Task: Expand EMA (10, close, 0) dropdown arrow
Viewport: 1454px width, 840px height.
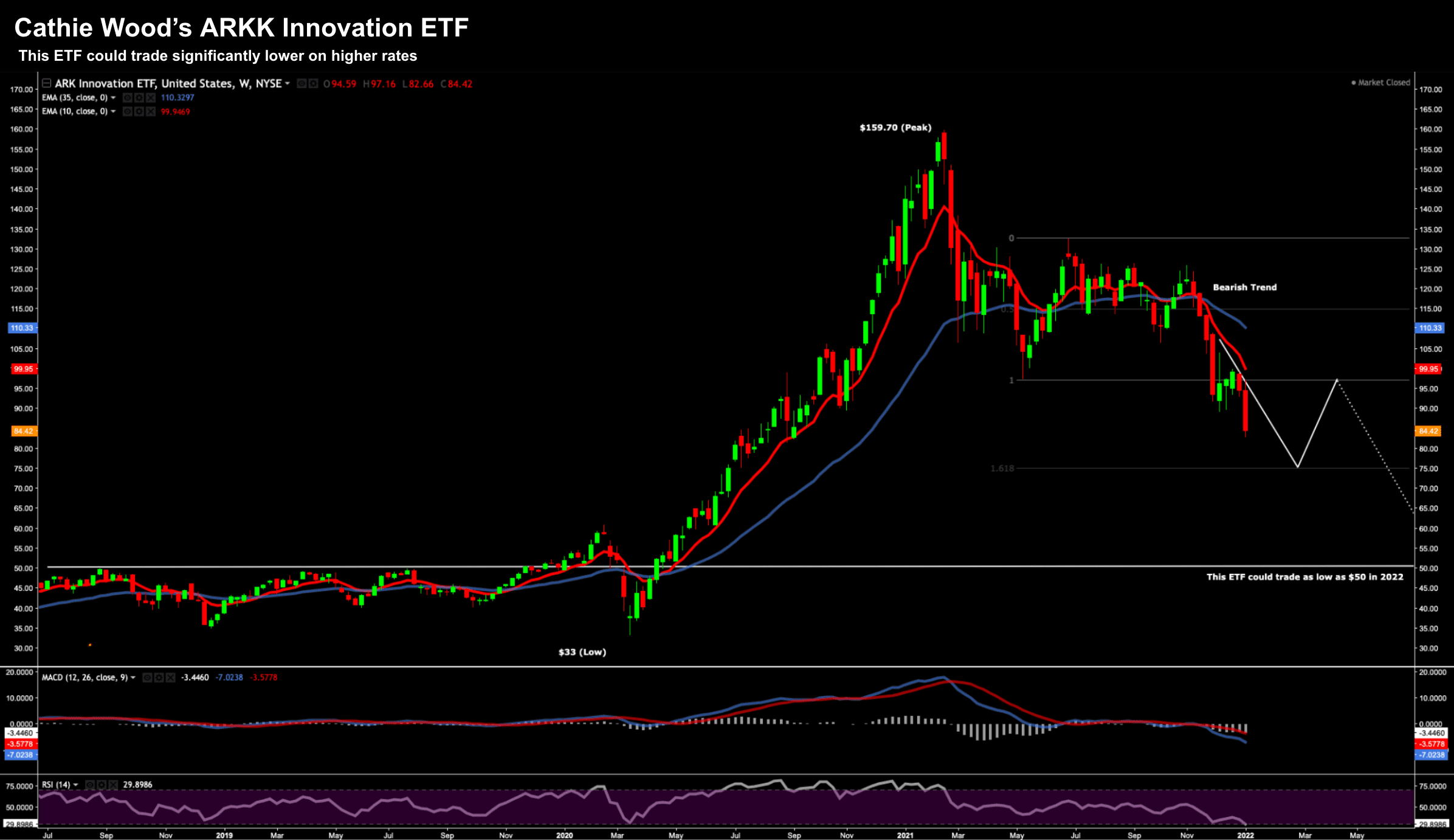Action: tap(113, 112)
